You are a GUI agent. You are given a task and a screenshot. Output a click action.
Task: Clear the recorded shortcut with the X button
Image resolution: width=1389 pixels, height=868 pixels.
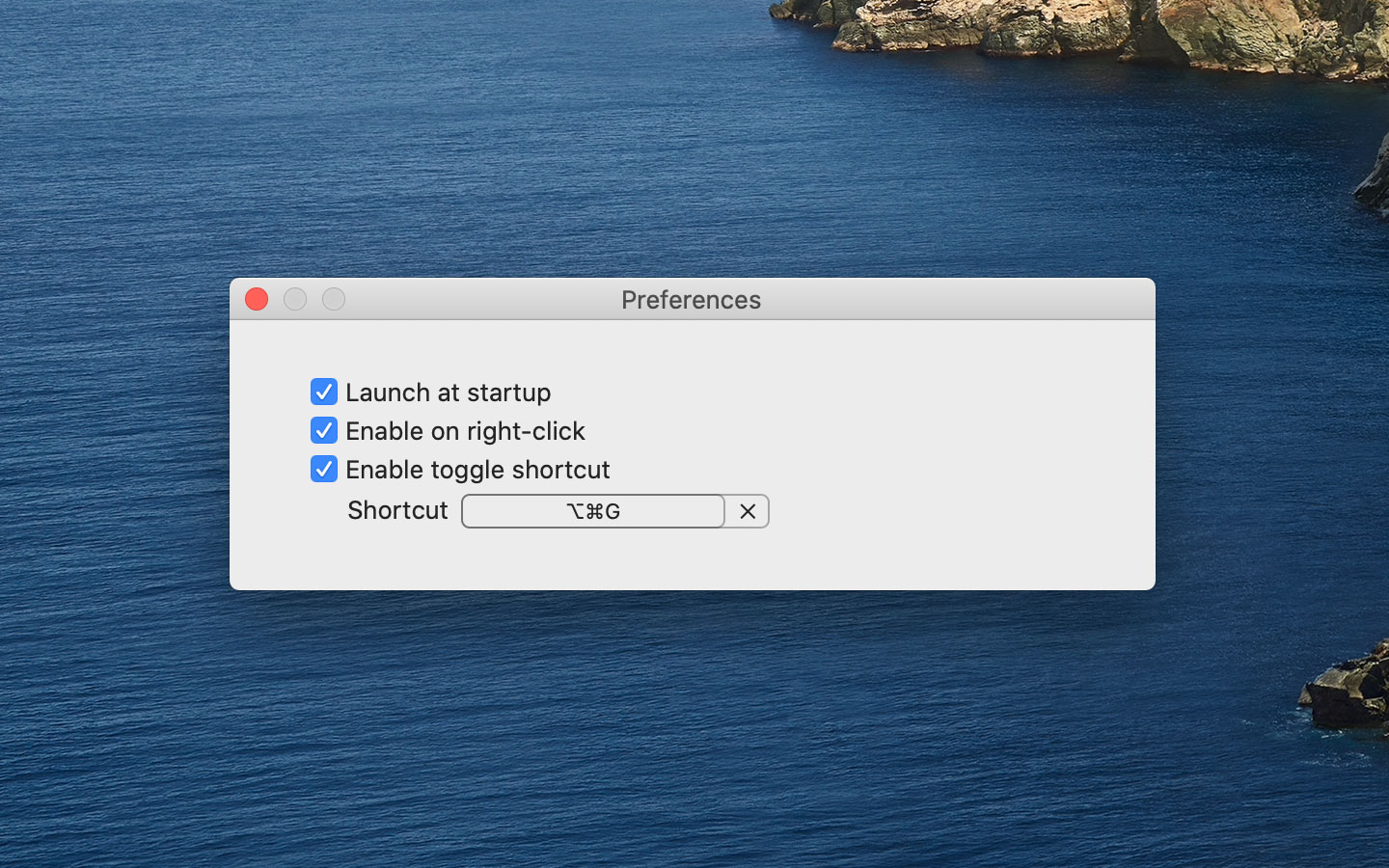tap(748, 511)
